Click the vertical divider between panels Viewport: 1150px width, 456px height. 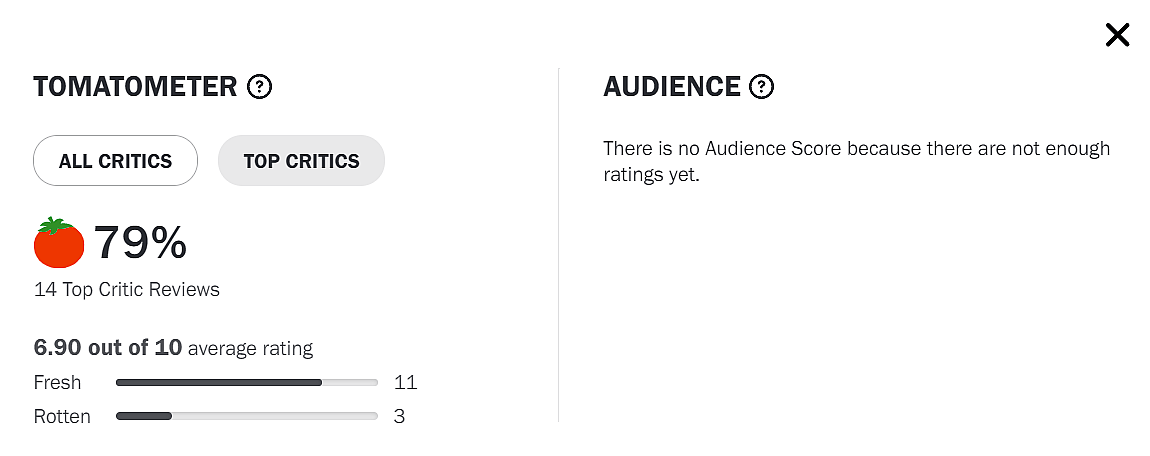tap(558, 245)
